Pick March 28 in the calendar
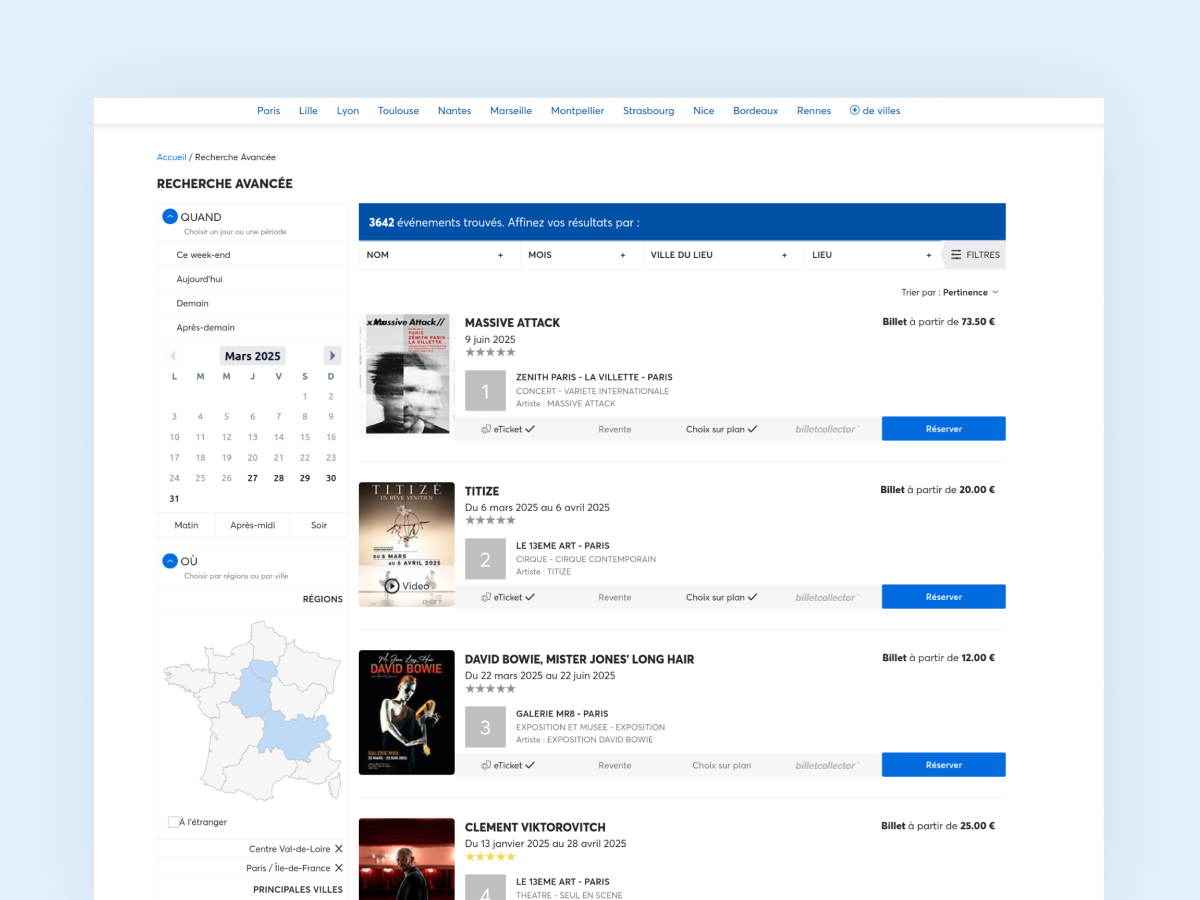 click(279, 478)
